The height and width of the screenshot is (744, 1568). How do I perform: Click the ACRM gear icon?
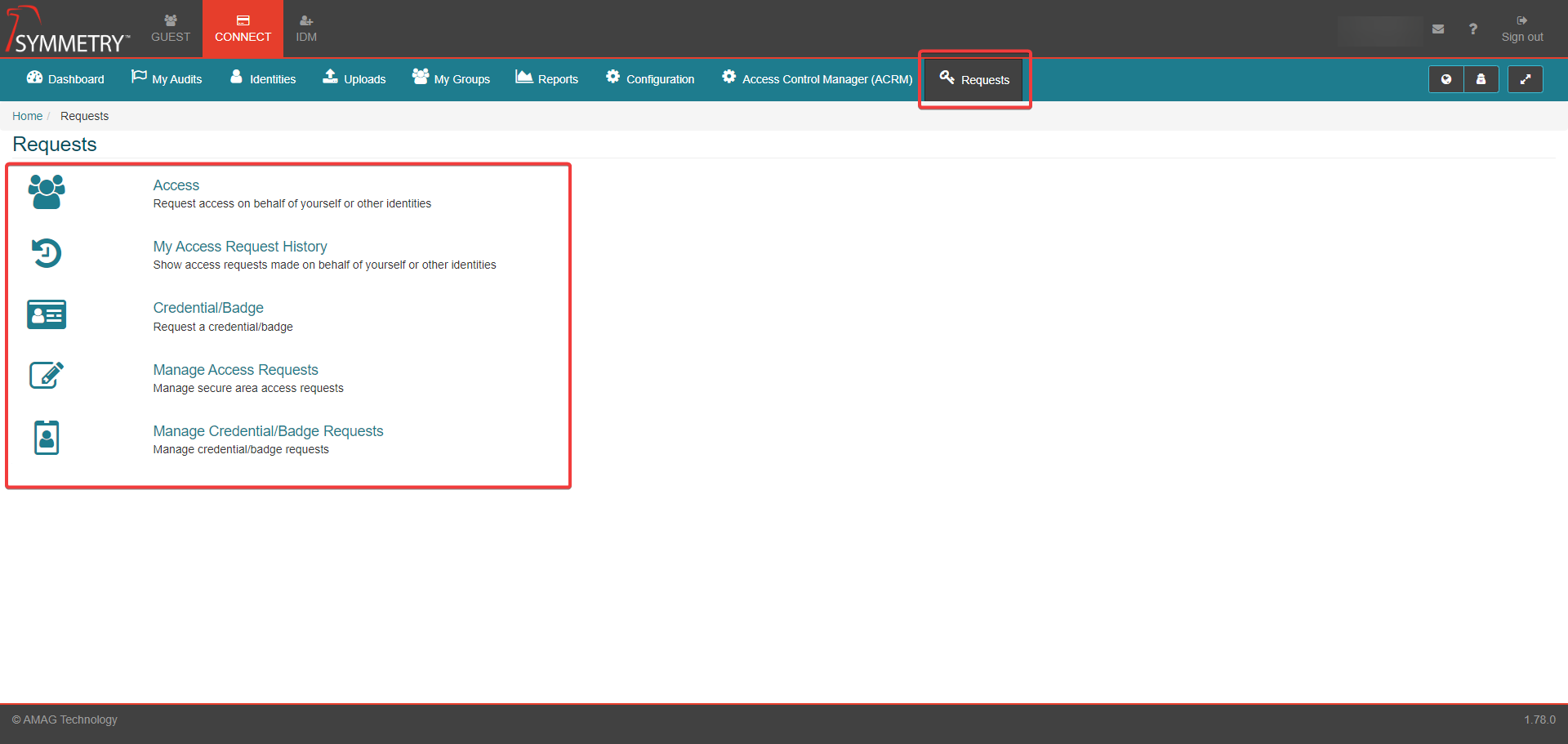pos(728,77)
